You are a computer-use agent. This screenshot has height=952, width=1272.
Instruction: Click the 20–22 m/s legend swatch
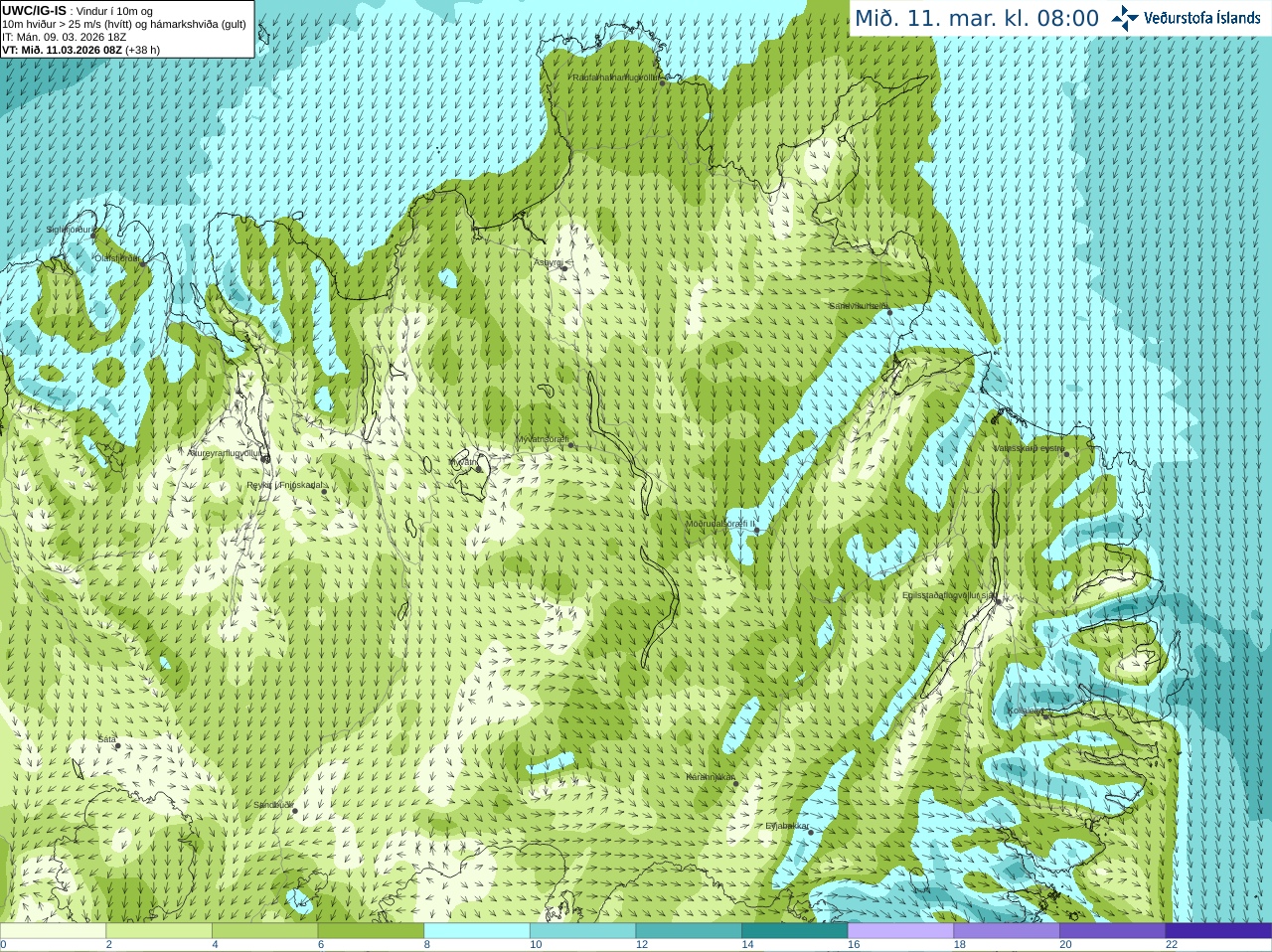(x=1113, y=931)
